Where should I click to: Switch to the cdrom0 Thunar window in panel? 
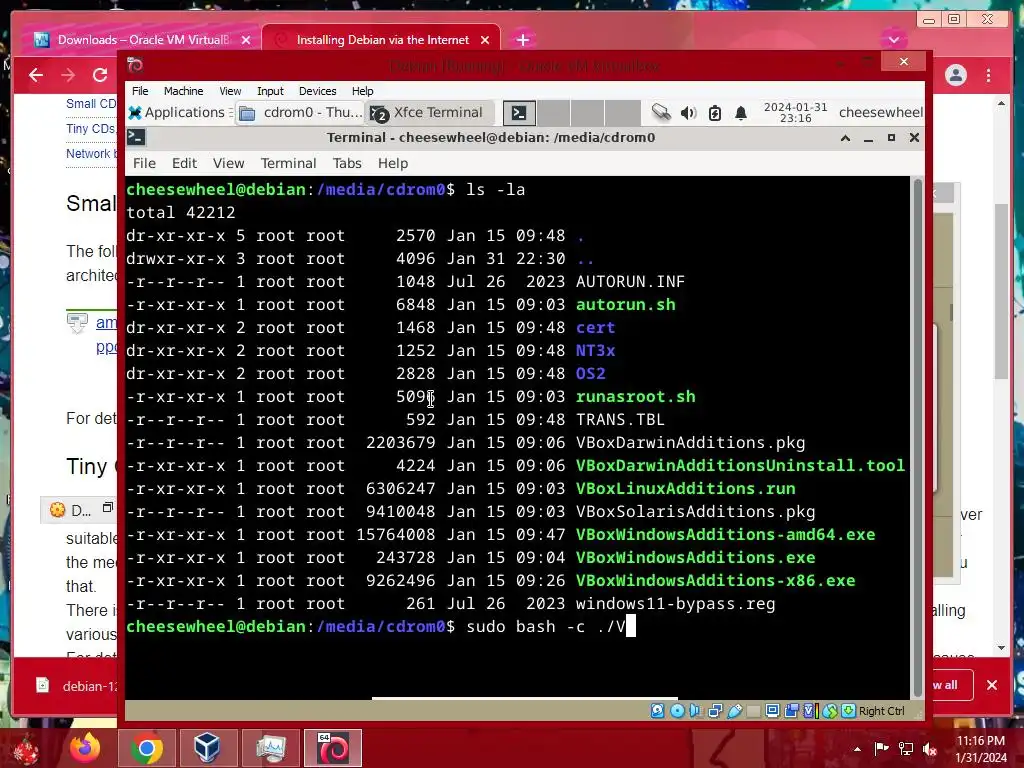[x=301, y=112]
